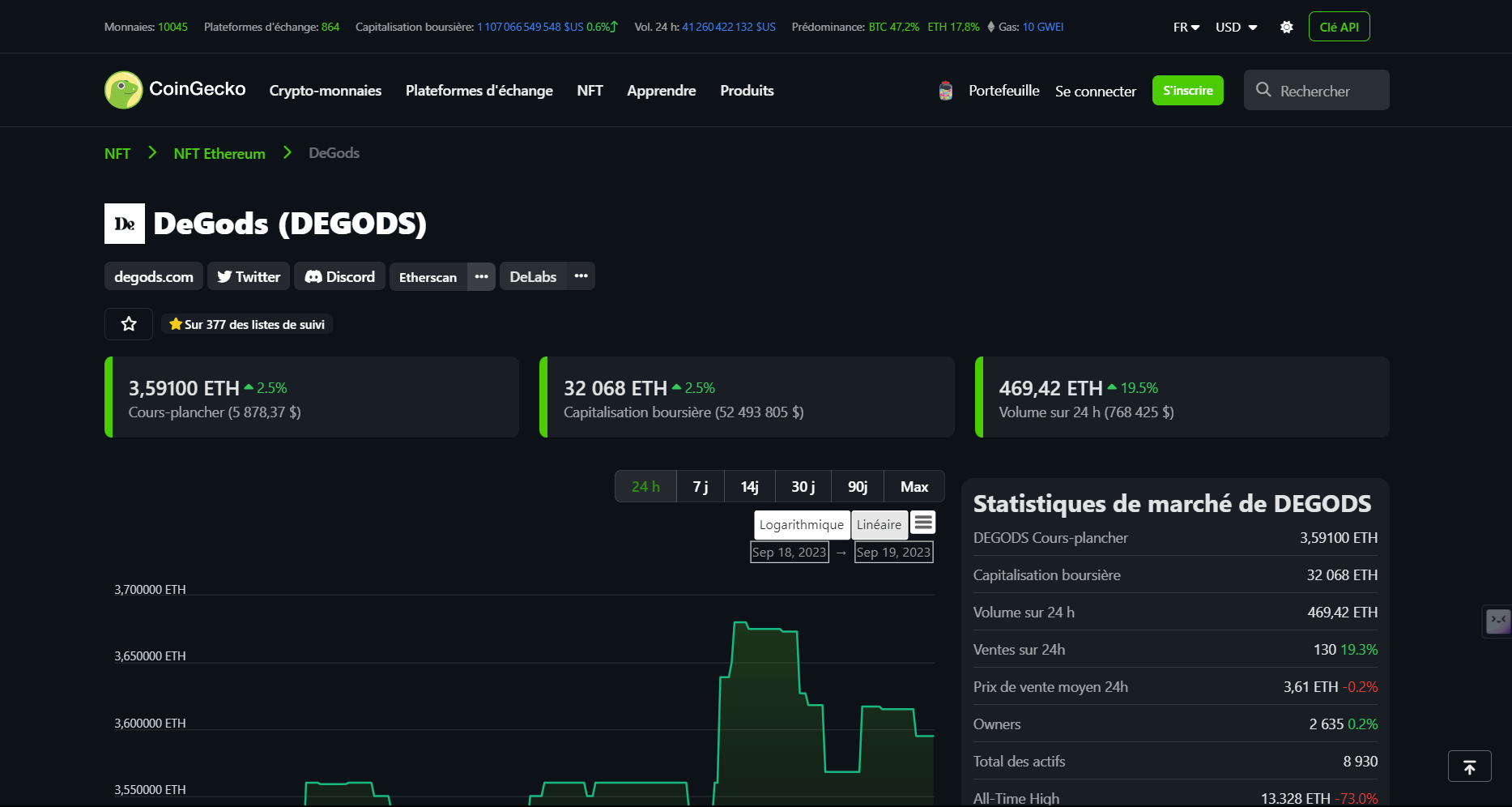1512x807 pixels.
Task: Click the 'Ventes sur 24h' stats row
Action: [x=1175, y=649]
